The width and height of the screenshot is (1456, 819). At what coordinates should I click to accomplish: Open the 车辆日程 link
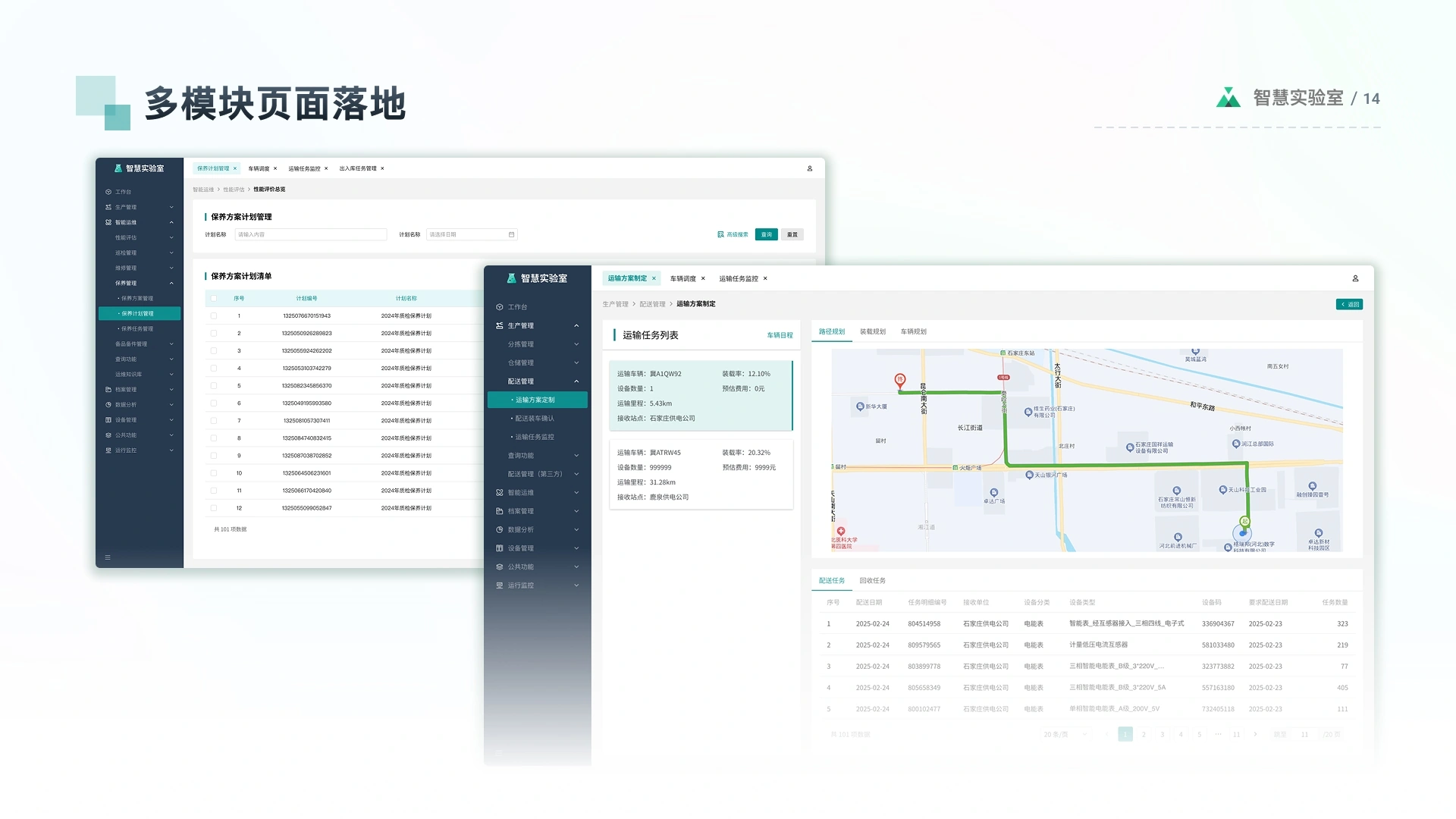click(780, 335)
